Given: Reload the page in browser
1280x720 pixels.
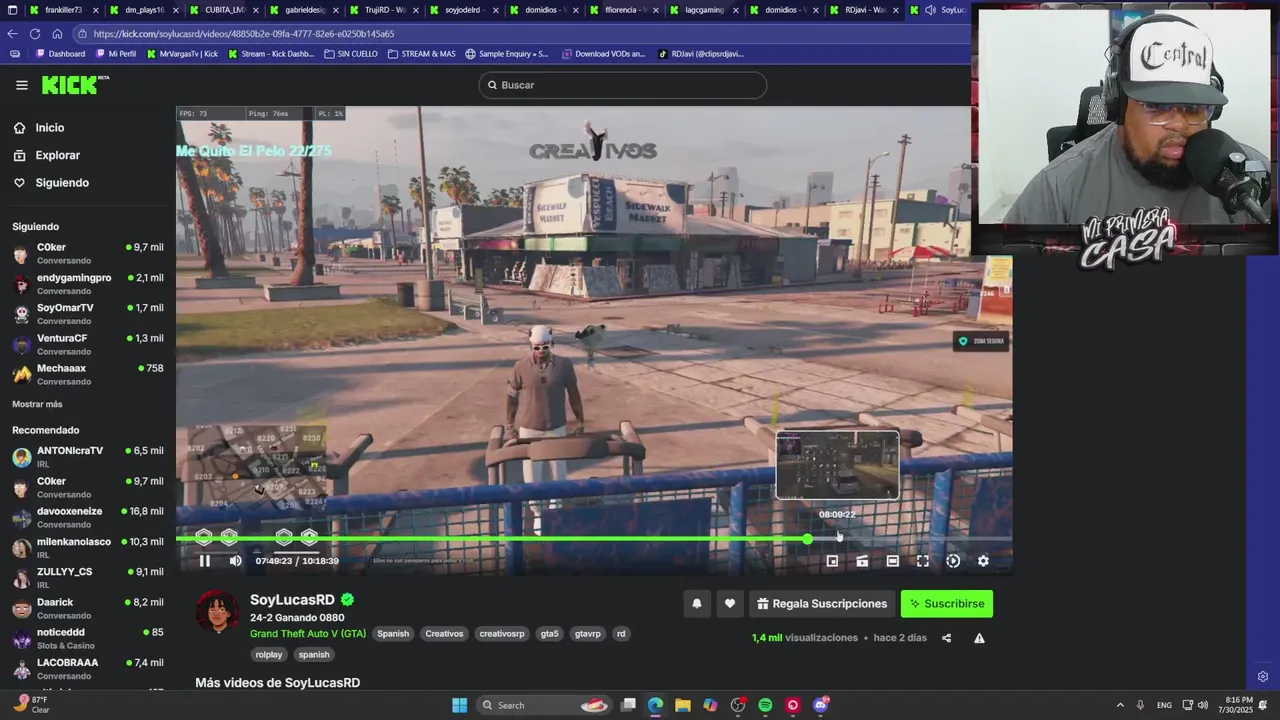Looking at the screenshot, I should tap(35, 33).
